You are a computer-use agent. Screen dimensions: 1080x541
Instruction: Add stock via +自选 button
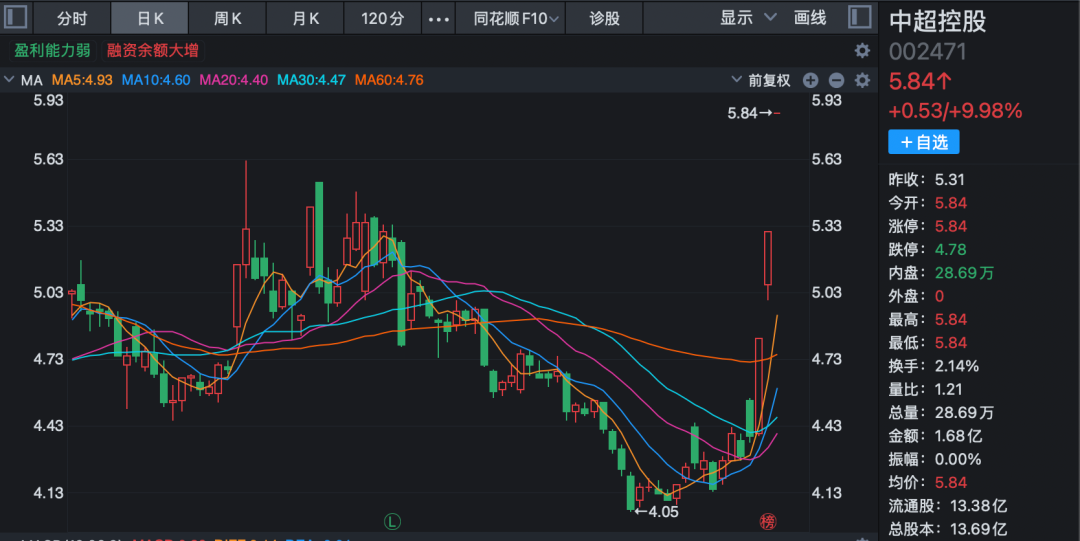click(x=923, y=142)
